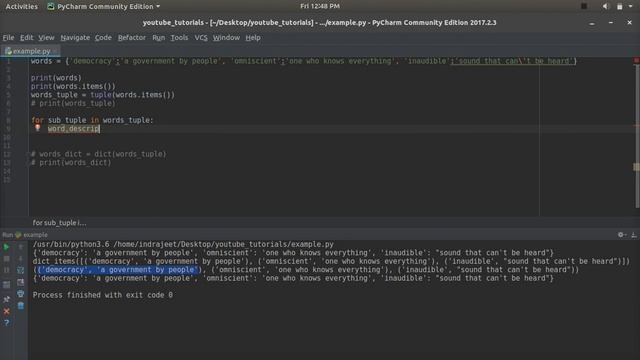Open the Navigate menu
The height and width of the screenshot is (360, 640).
point(75,38)
